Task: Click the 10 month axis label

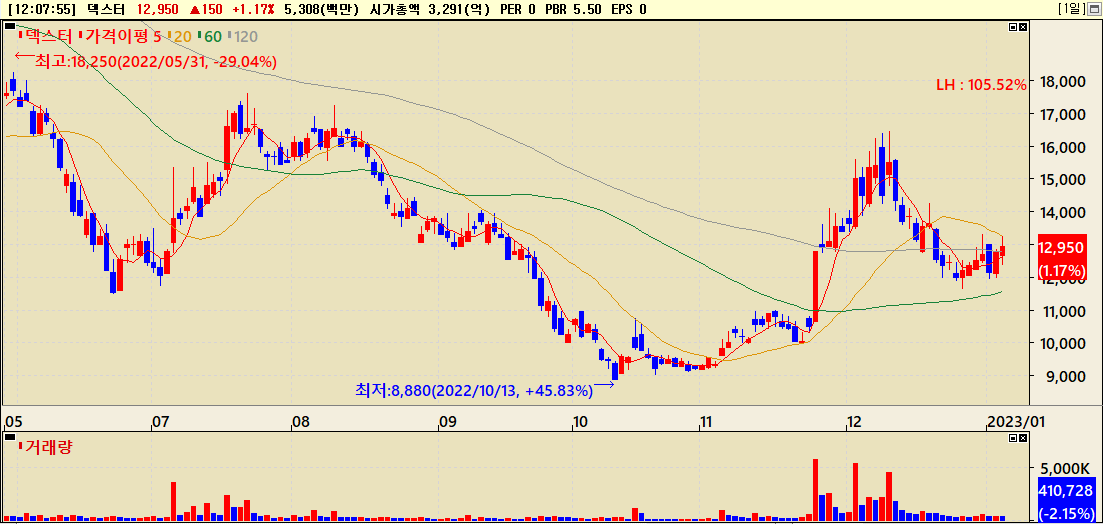Action: (x=580, y=422)
